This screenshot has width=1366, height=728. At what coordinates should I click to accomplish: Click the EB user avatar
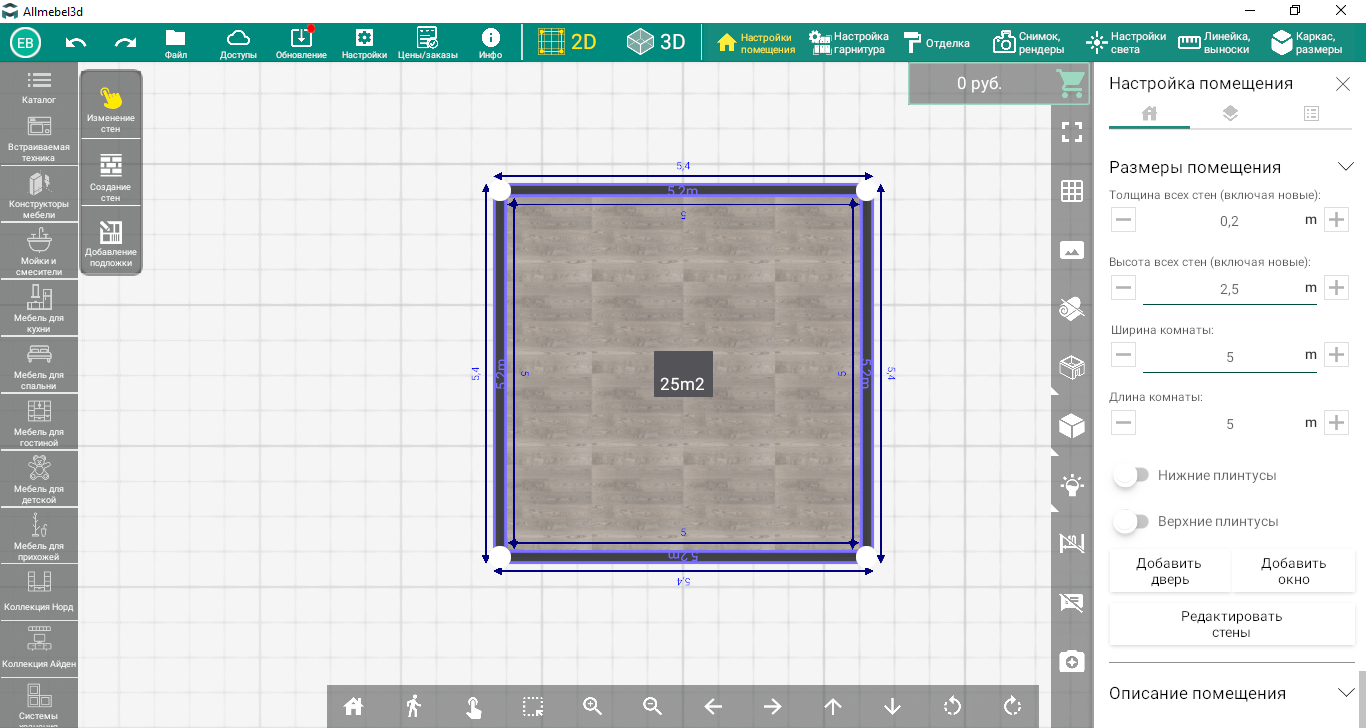click(25, 42)
